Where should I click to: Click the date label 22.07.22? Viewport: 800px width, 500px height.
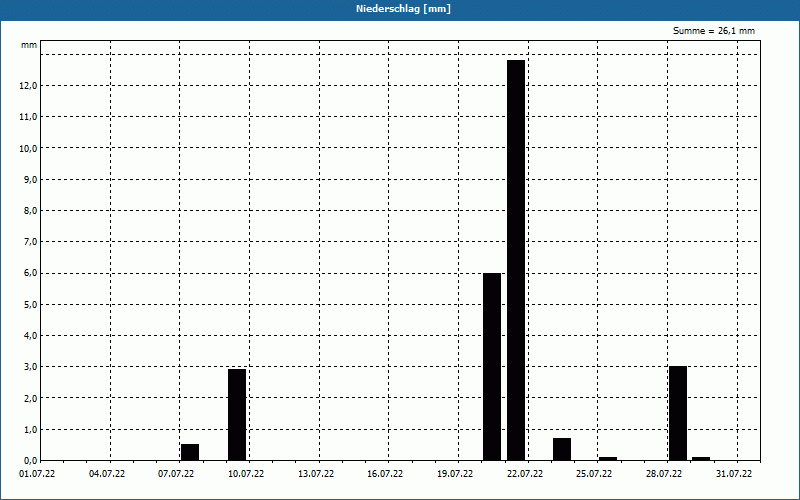click(x=525, y=474)
